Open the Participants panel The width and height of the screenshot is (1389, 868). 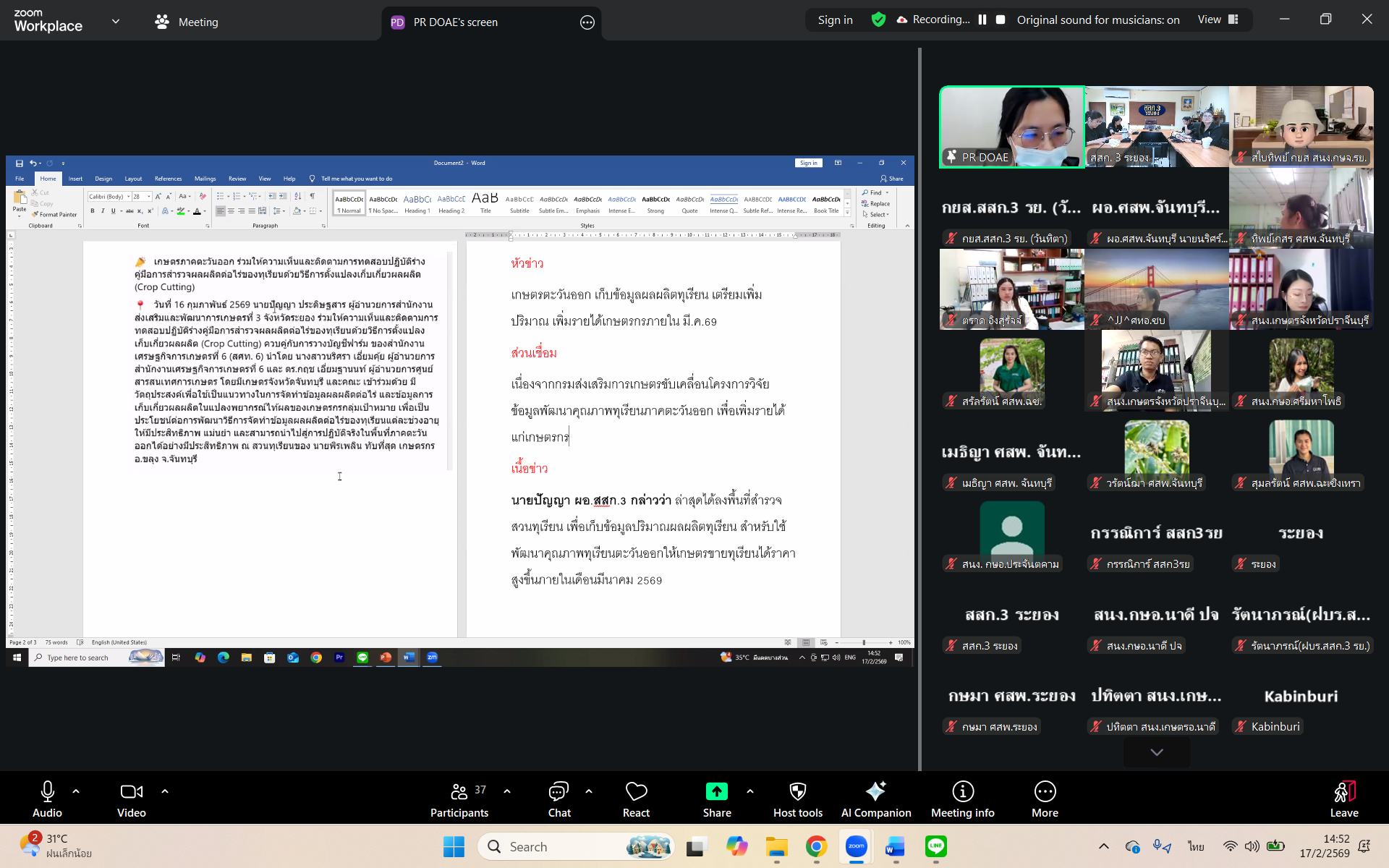click(x=459, y=799)
